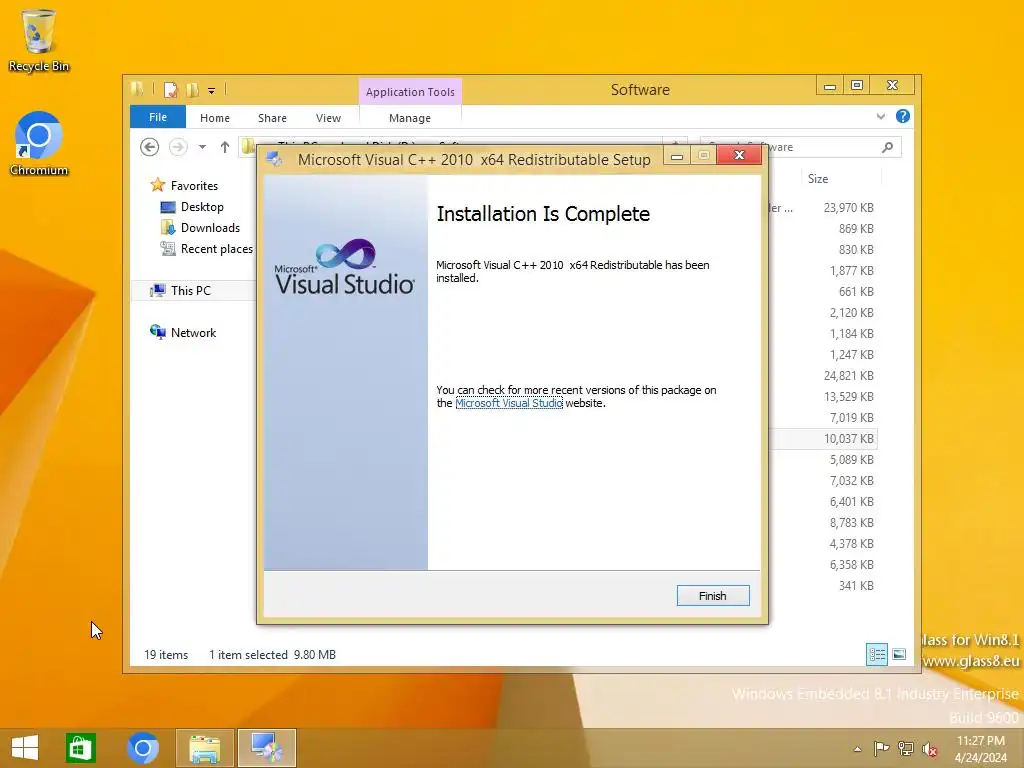Click the Explorer Back navigation arrow
This screenshot has height=768, width=1024.
150,147
